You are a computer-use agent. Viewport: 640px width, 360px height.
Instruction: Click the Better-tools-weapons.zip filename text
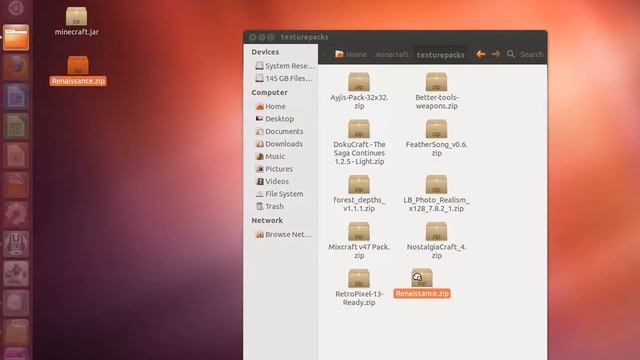click(x=436, y=102)
